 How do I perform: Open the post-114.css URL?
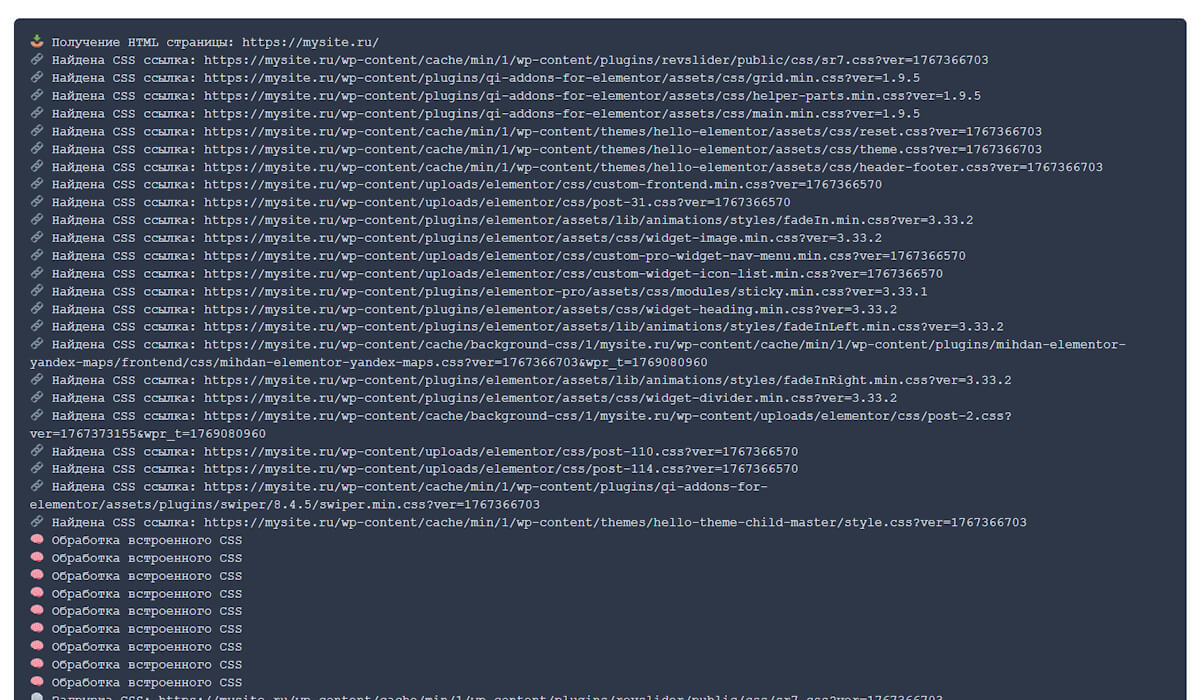(501, 469)
